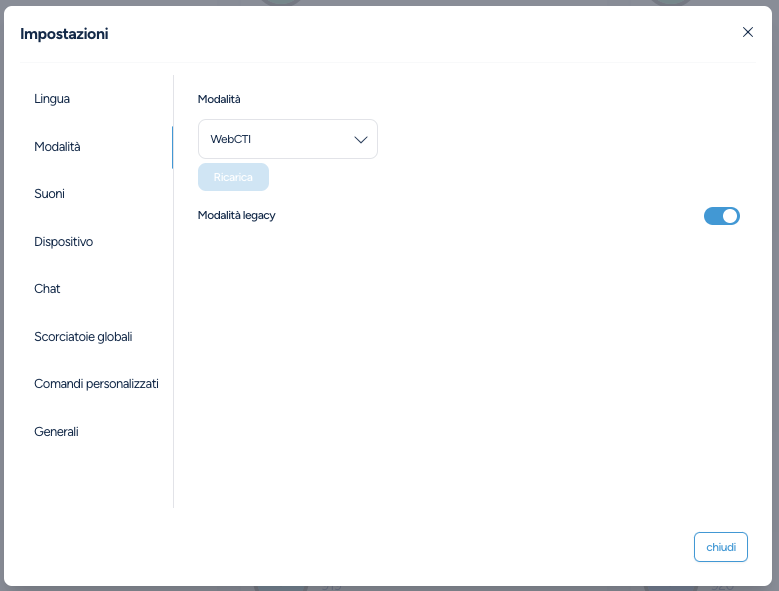The image size is (779, 591).
Task: Open the Lingua settings section
Action: pos(52,99)
